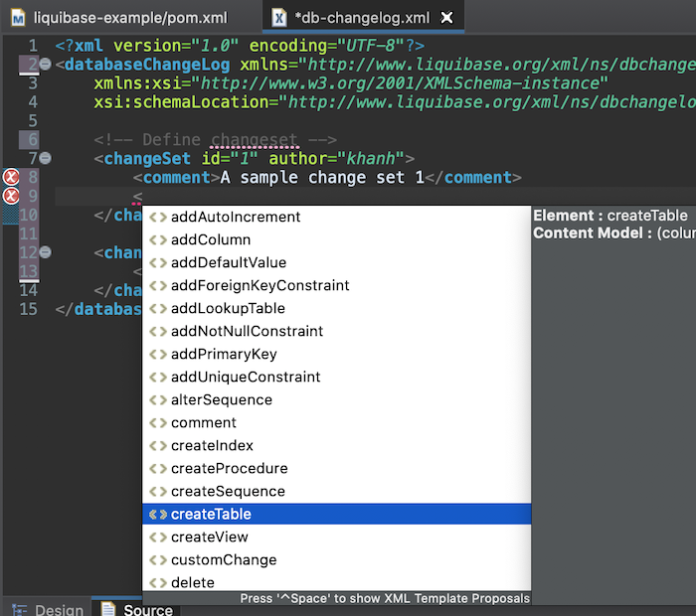Switch to the Source view tab

click(x=137, y=609)
